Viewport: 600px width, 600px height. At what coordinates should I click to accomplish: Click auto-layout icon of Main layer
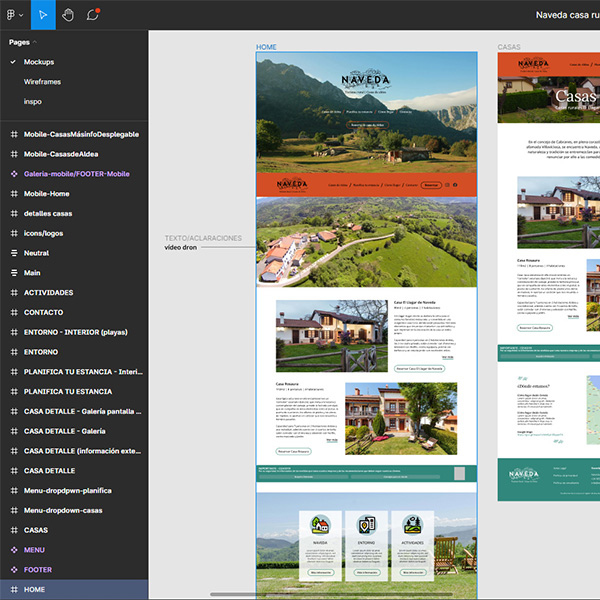click(14, 273)
